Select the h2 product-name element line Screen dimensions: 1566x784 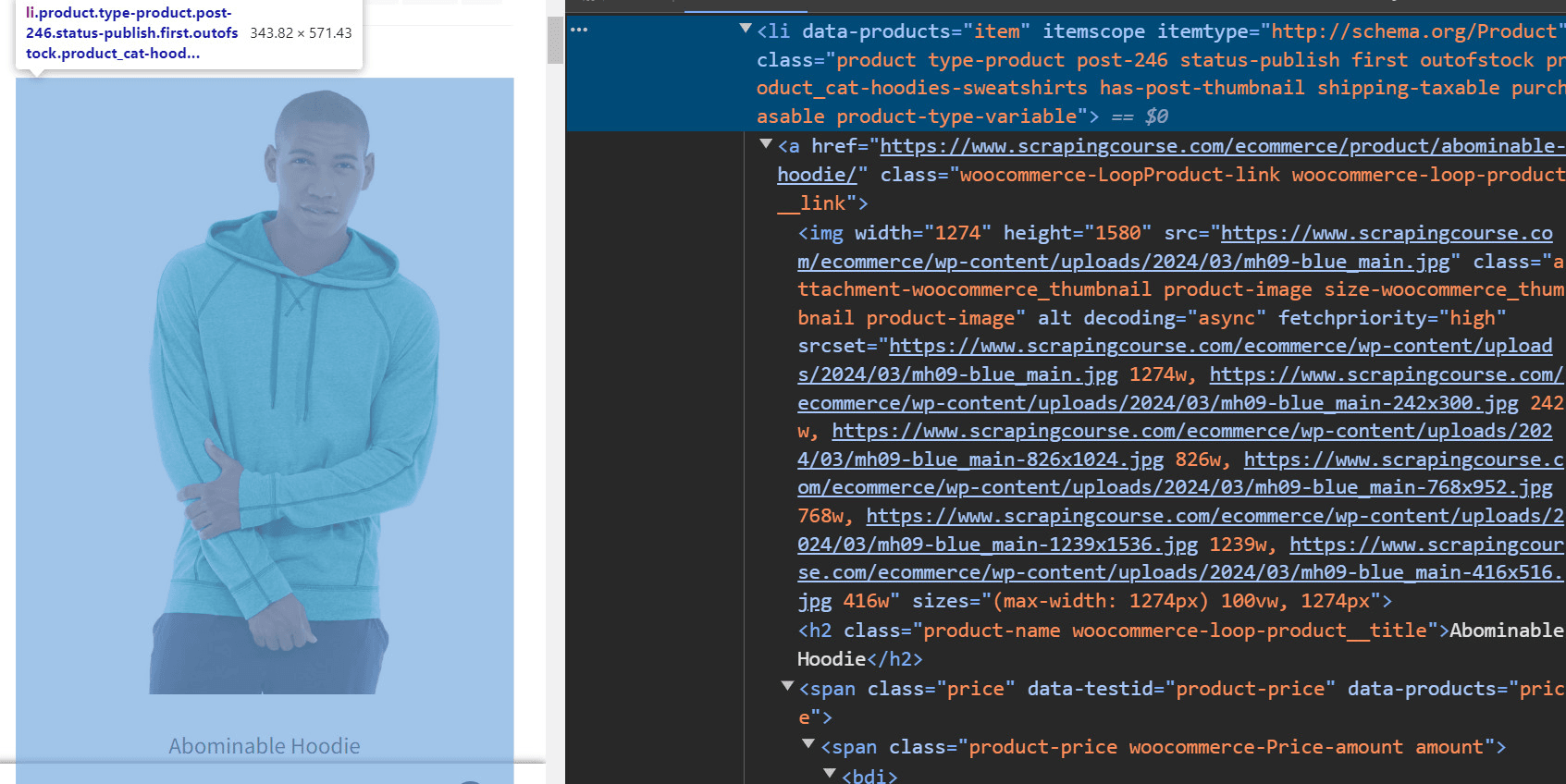[x=1180, y=644]
